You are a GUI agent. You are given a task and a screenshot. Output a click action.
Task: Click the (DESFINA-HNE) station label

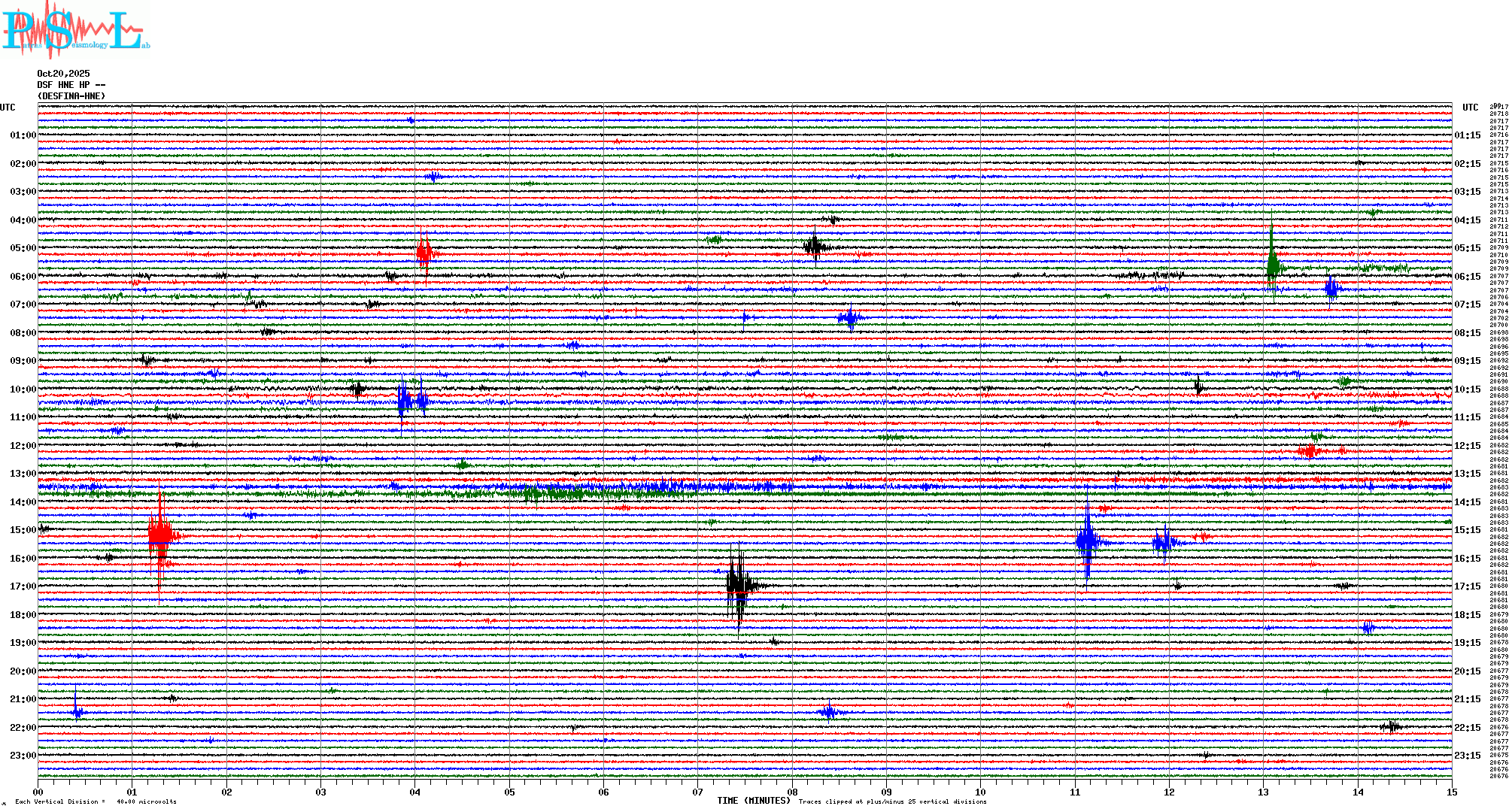pyautogui.click(x=71, y=96)
